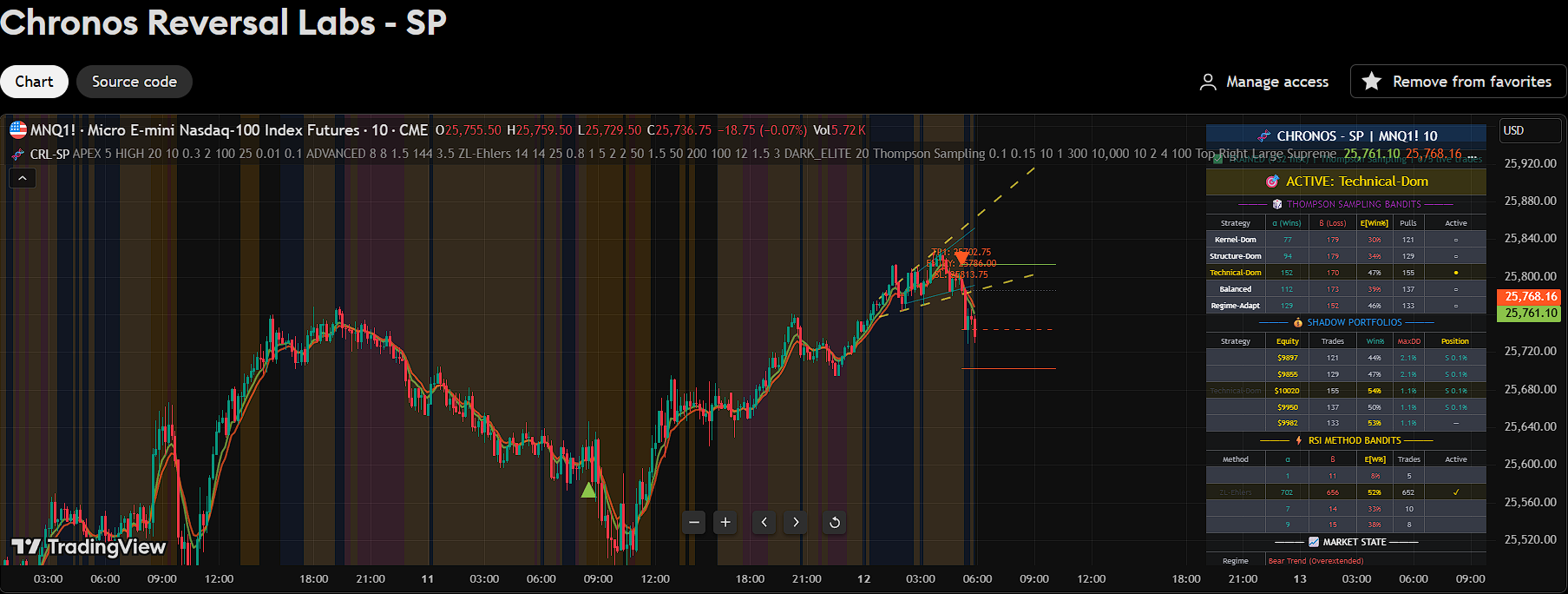Click the $9897 equity cell
The image size is (1568, 594).
[x=1288, y=358]
